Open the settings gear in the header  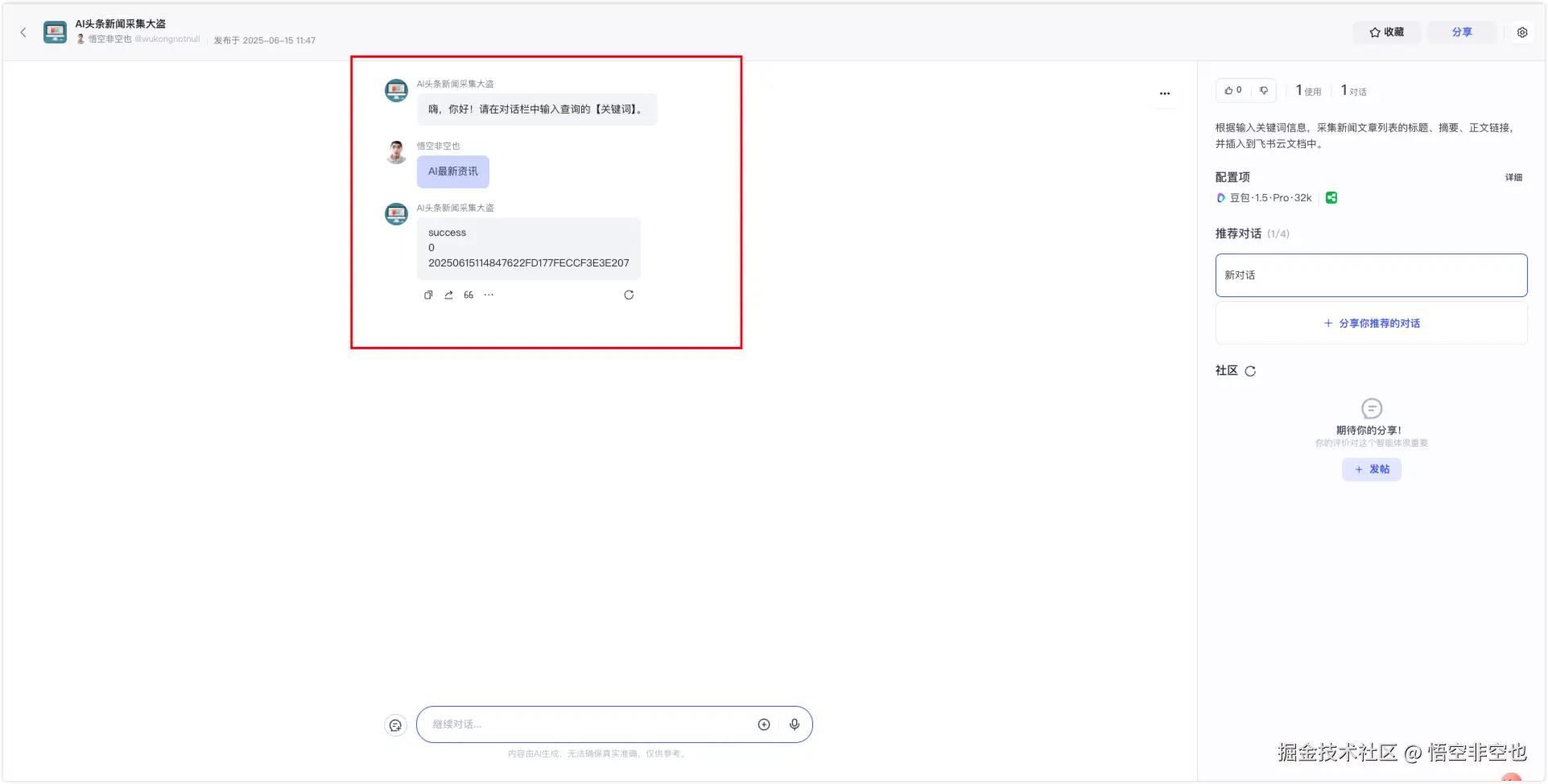(x=1522, y=32)
